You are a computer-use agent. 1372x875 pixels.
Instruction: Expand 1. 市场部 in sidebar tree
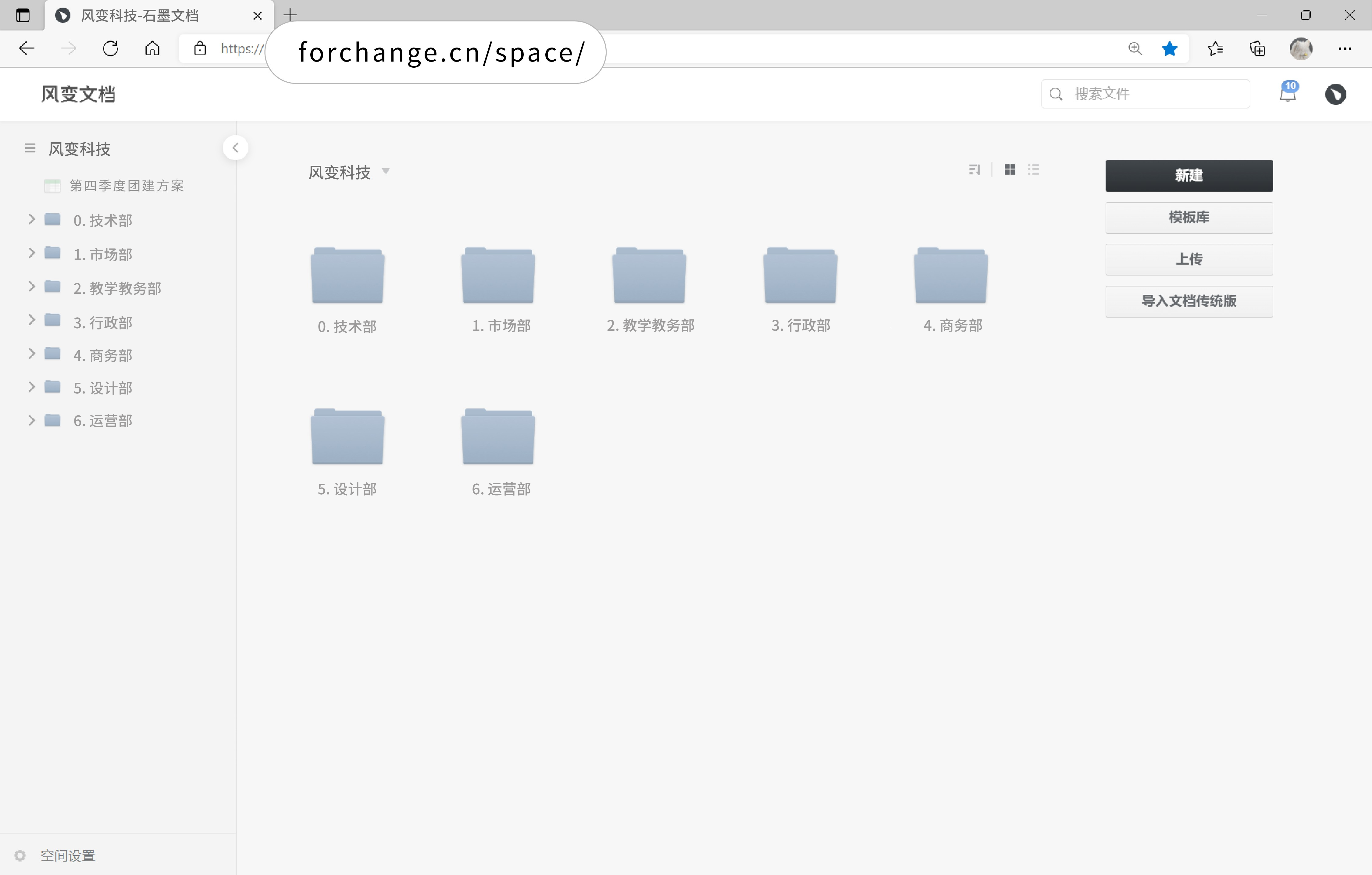(32, 253)
